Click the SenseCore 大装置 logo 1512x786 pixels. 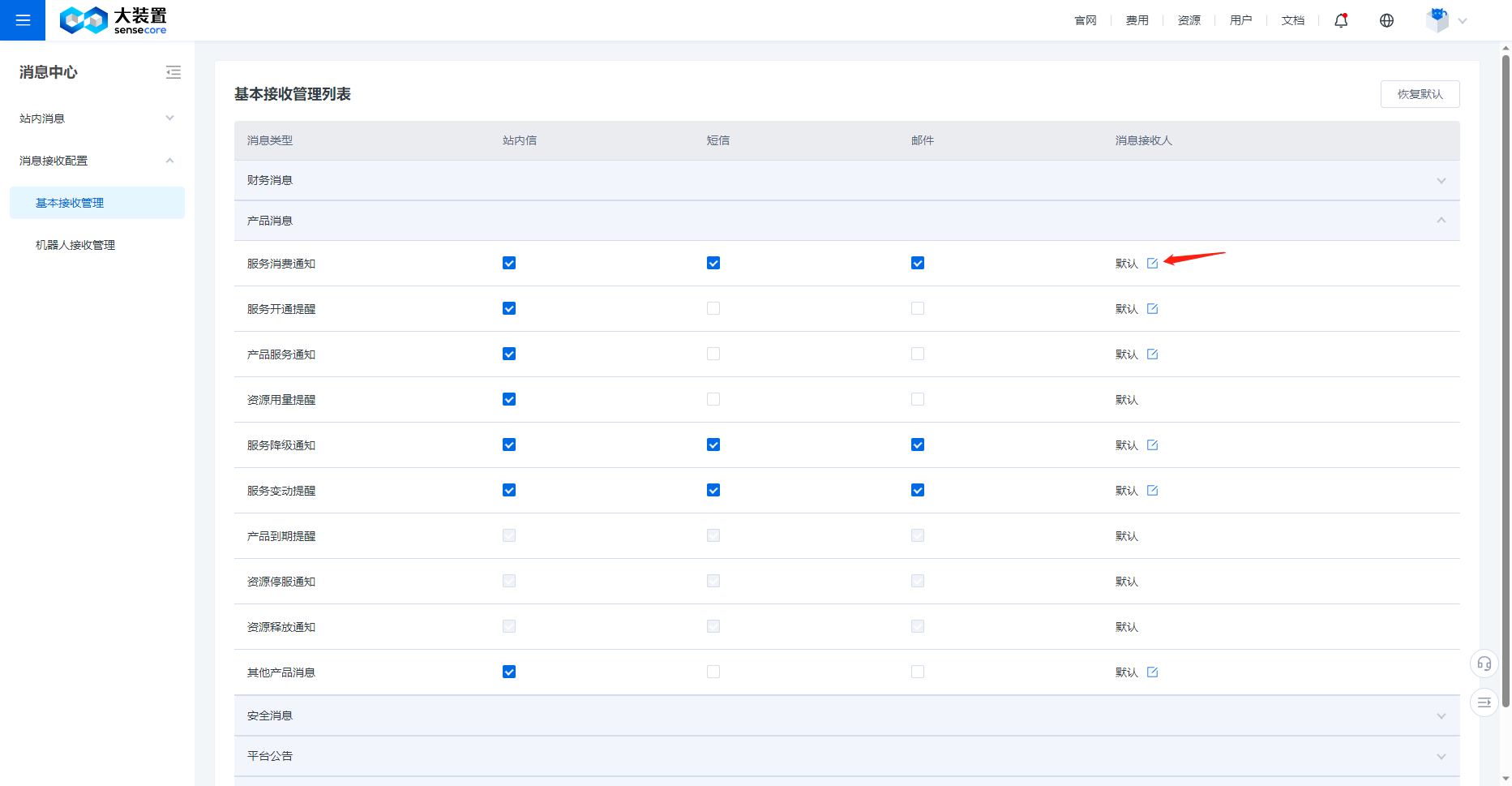[x=114, y=20]
